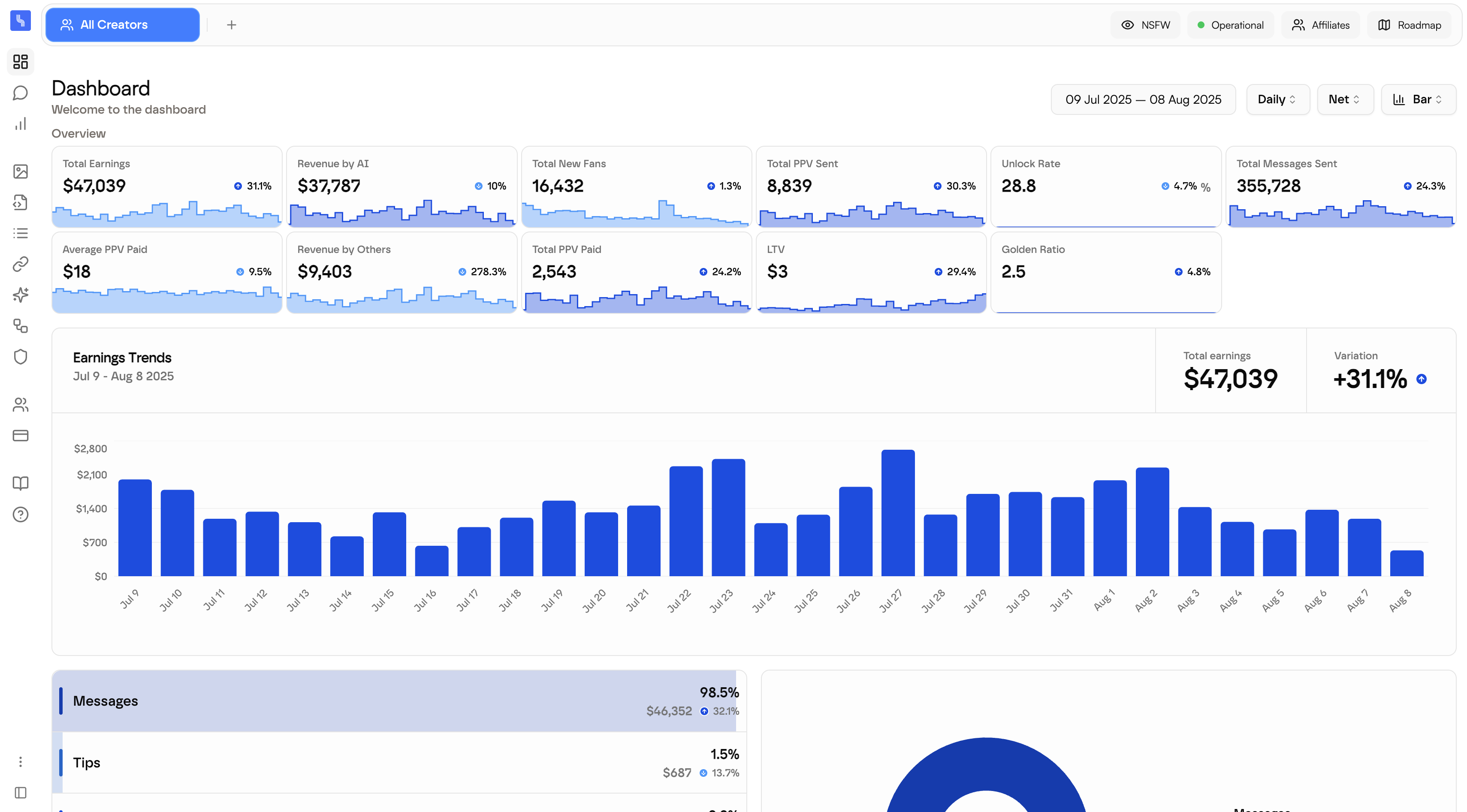The width and height of the screenshot is (1467, 812).
Task: Open the Dashboard grid icon in sidebar
Action: pos(21,61)
